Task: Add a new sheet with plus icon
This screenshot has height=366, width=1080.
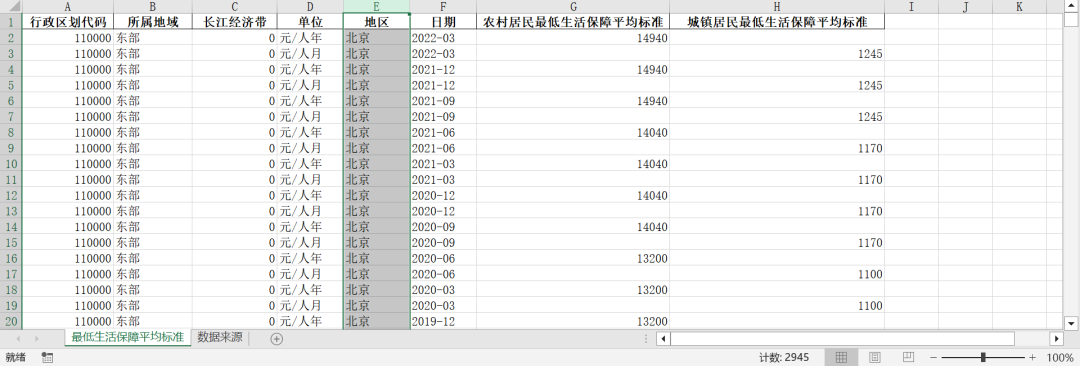Action: [276, 338]
